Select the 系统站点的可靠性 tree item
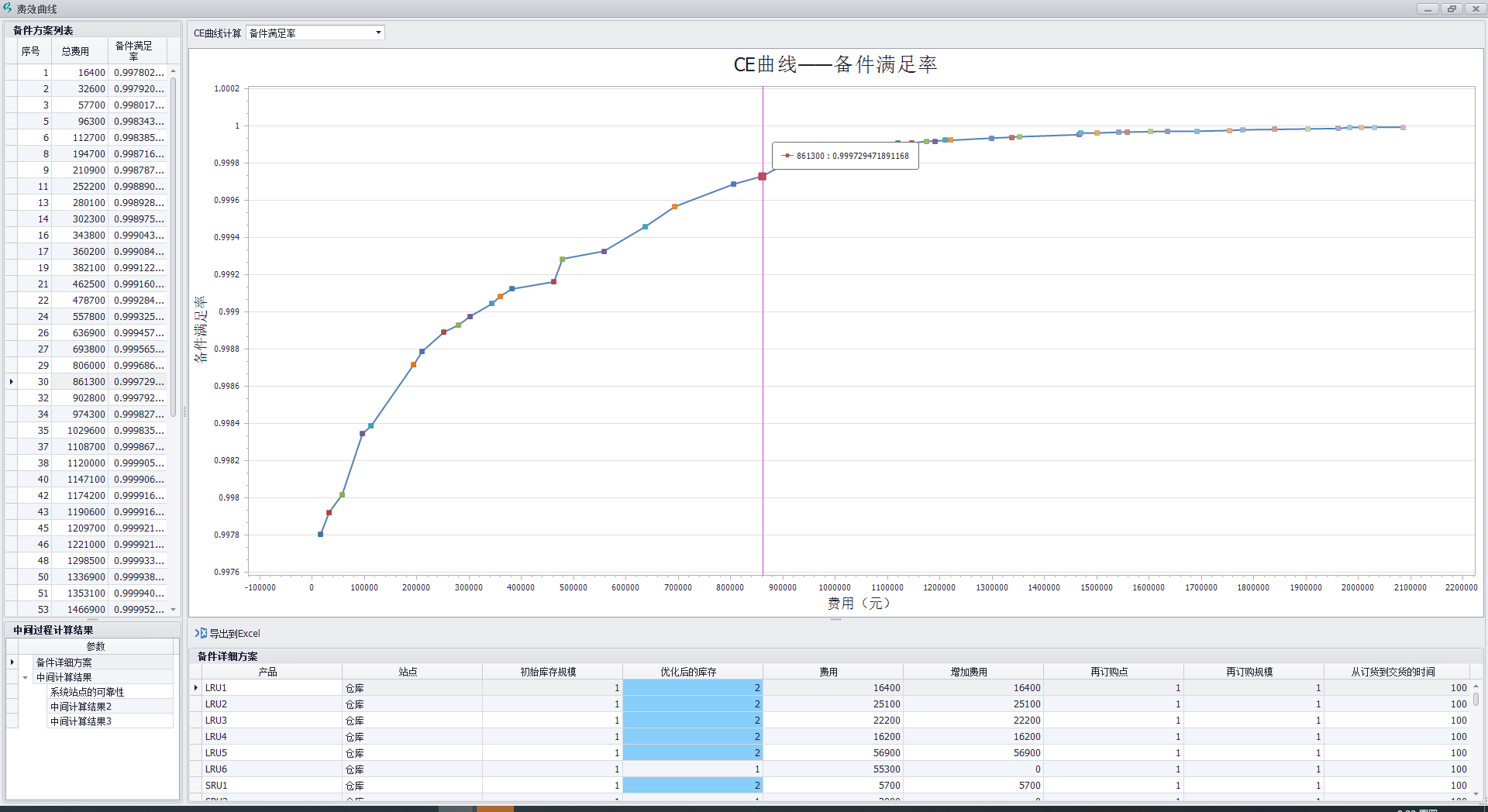The width and height of the screenshot is (1488, 812). pyautogui.click(x=87, y=692)
